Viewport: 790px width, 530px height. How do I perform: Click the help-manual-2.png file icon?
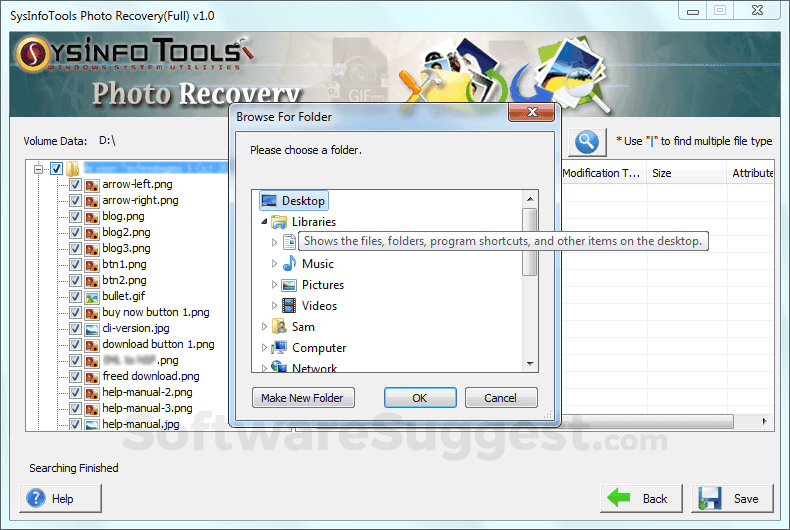[x=92, y=392]
